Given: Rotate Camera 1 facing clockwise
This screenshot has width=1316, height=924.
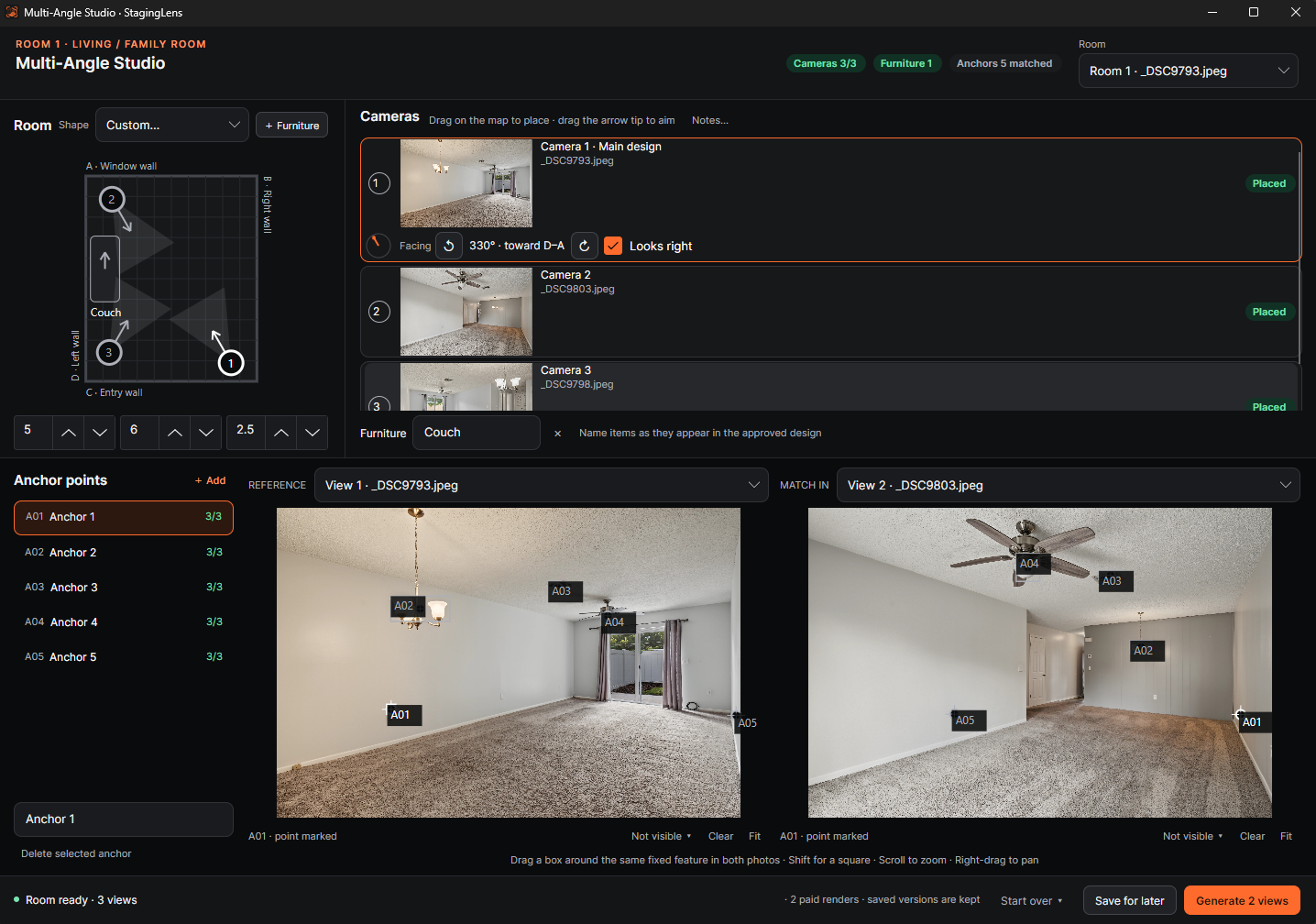Looking at the screenshot, I should [585, 246].
